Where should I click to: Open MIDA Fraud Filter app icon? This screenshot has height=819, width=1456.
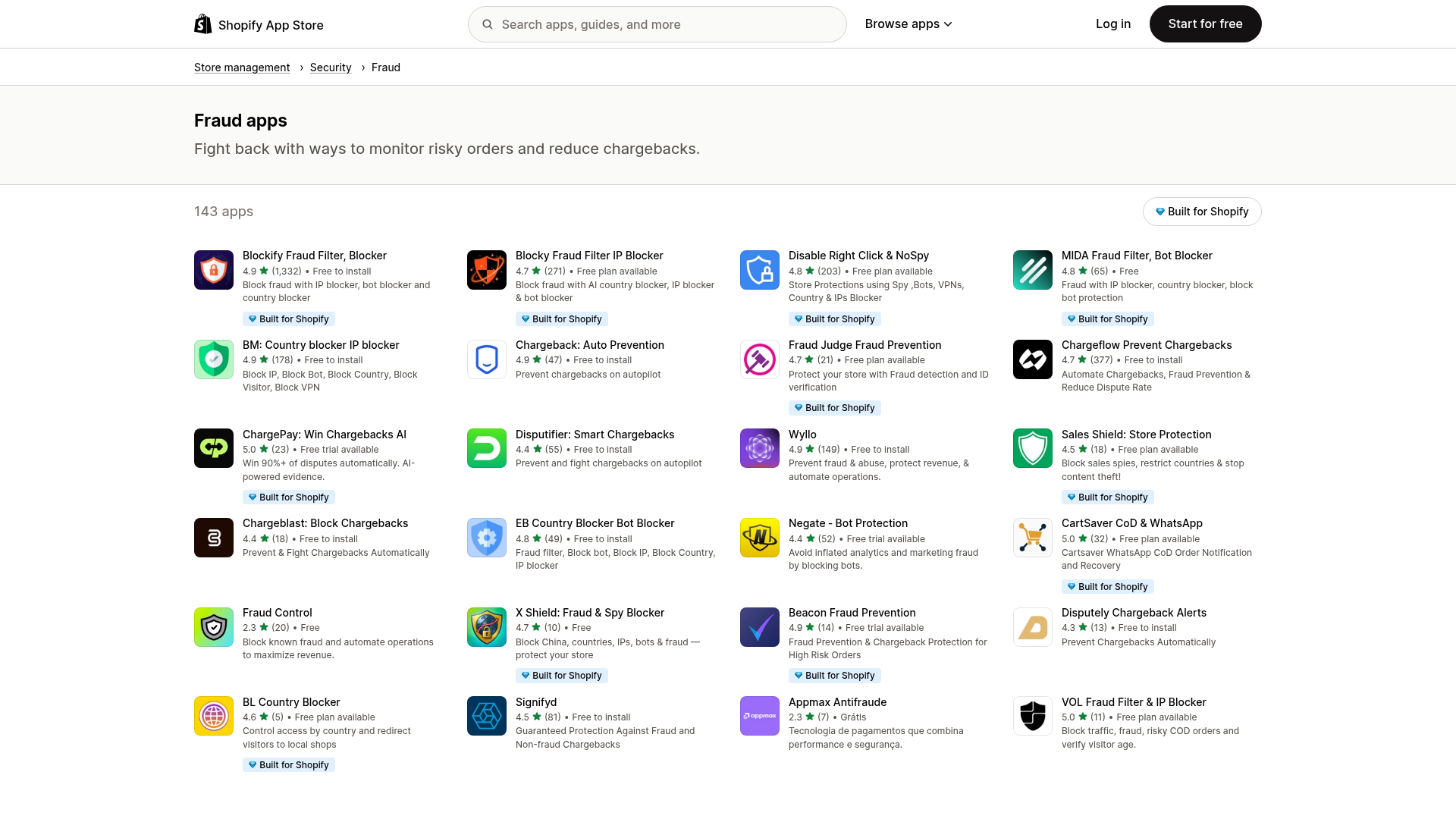tap(1033, 270)
